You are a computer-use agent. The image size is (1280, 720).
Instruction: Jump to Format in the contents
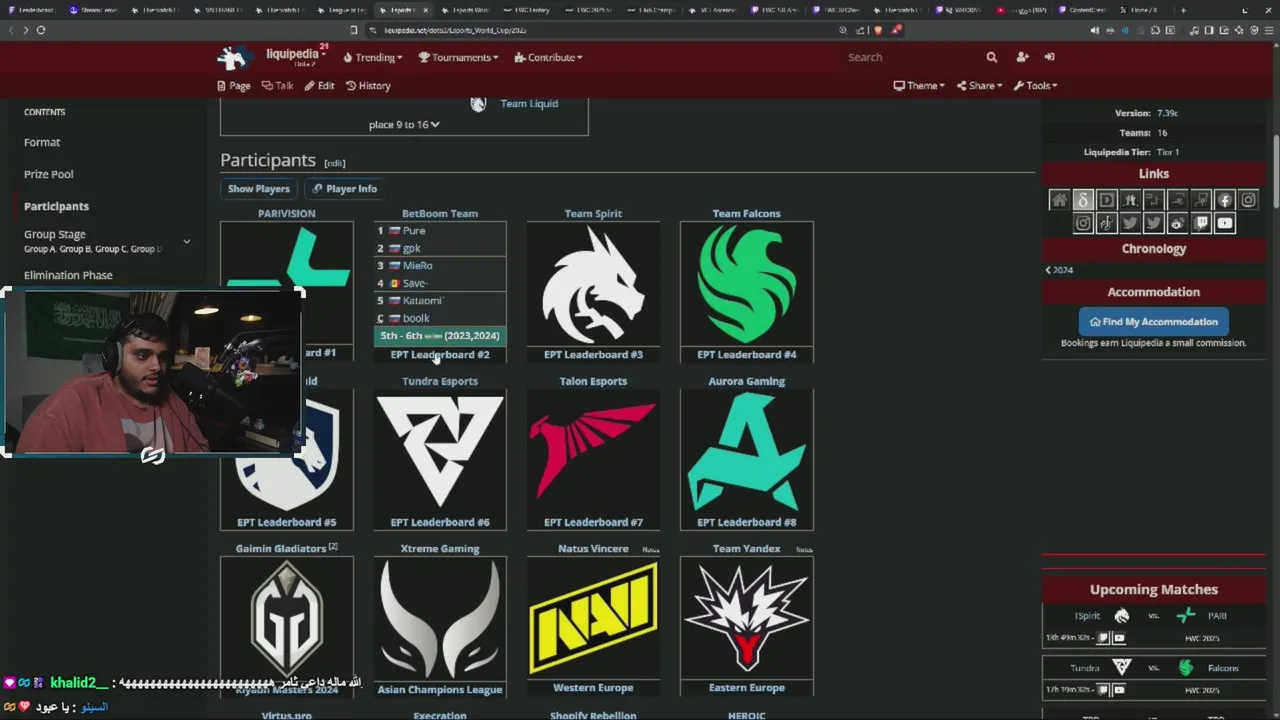[42, 142]
